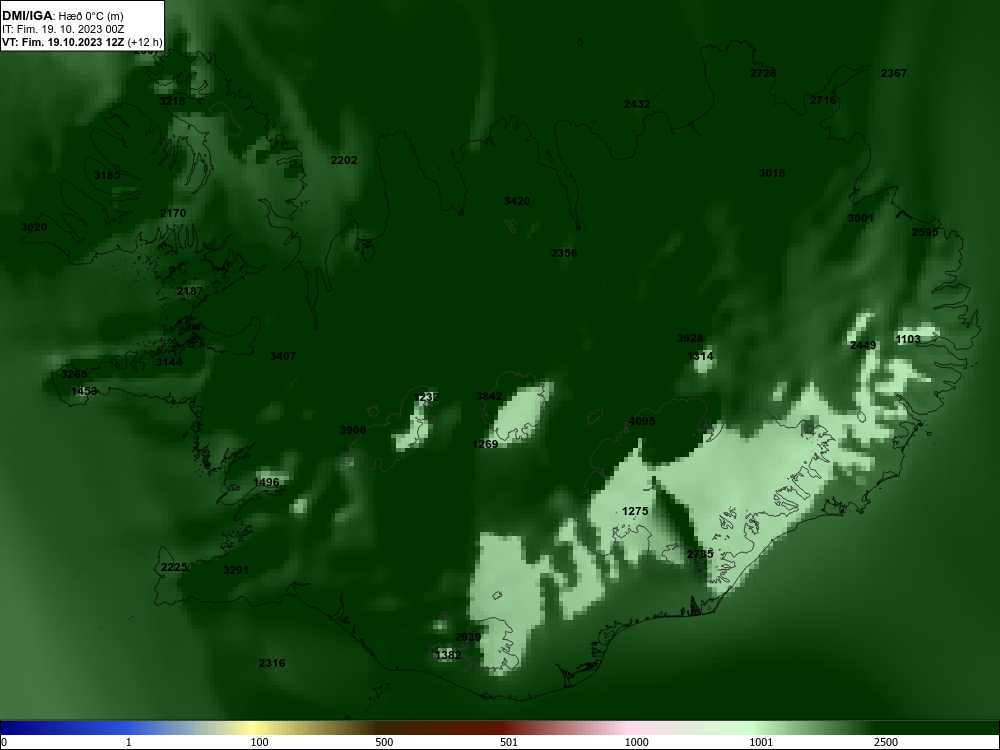Click the 1269 value label
The height and width of the screenshot is (750, 1000).
pos(485,444)
